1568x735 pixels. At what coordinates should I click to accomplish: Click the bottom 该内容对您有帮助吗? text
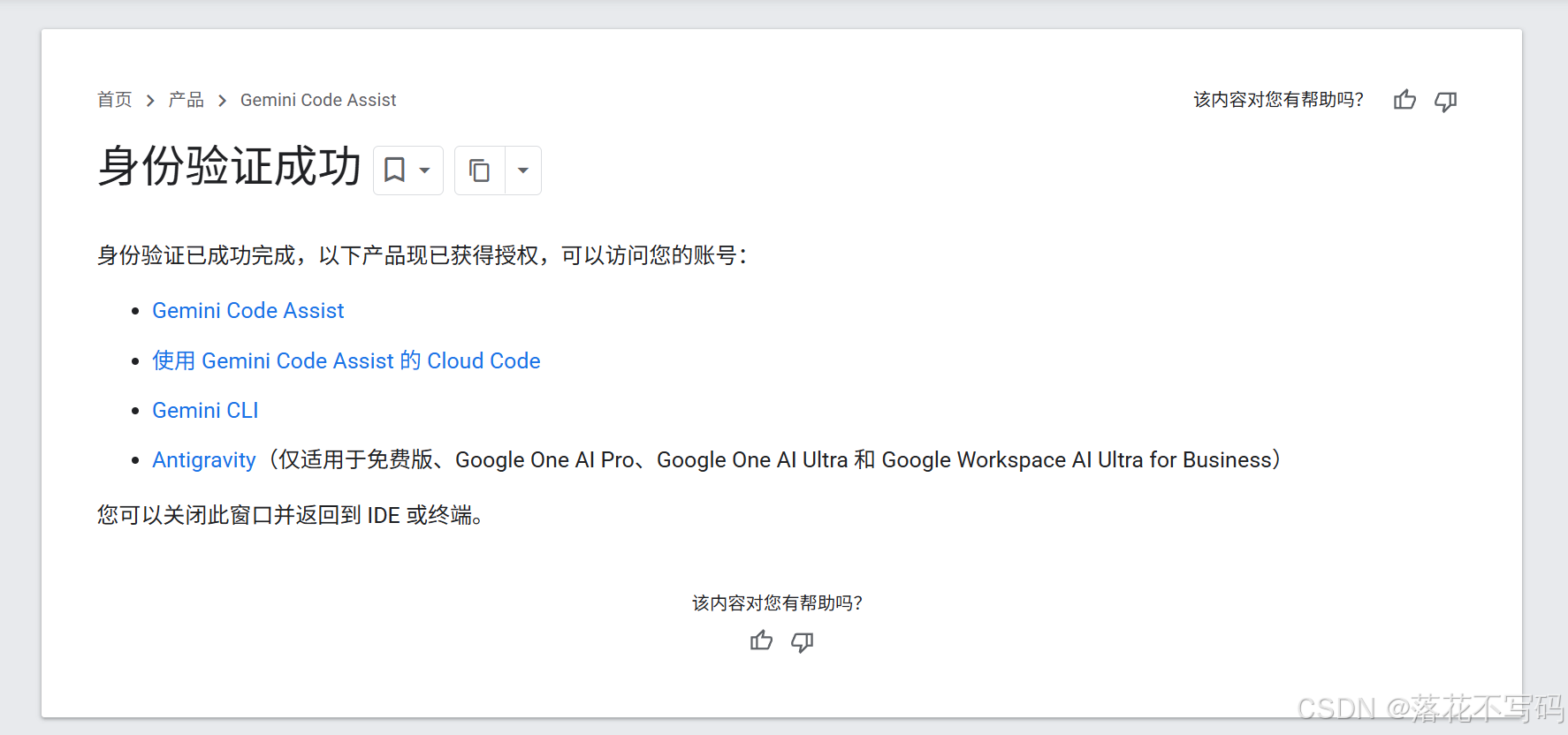(x=777, y=603)
